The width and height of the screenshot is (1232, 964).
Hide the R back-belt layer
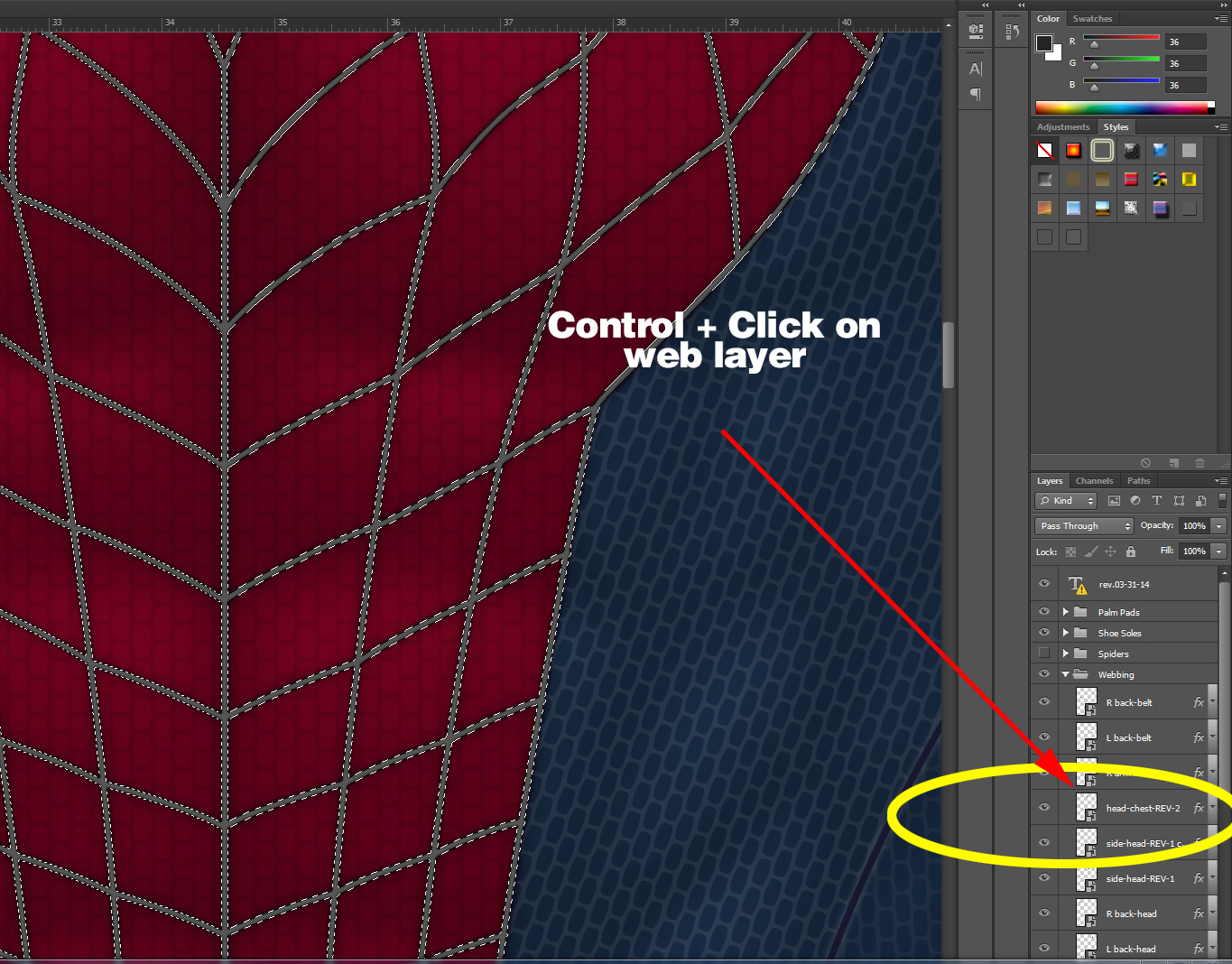[1044, 702]
